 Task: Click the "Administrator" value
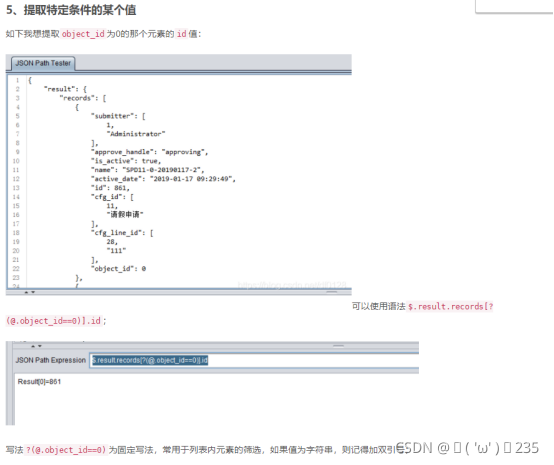(136, 134)
